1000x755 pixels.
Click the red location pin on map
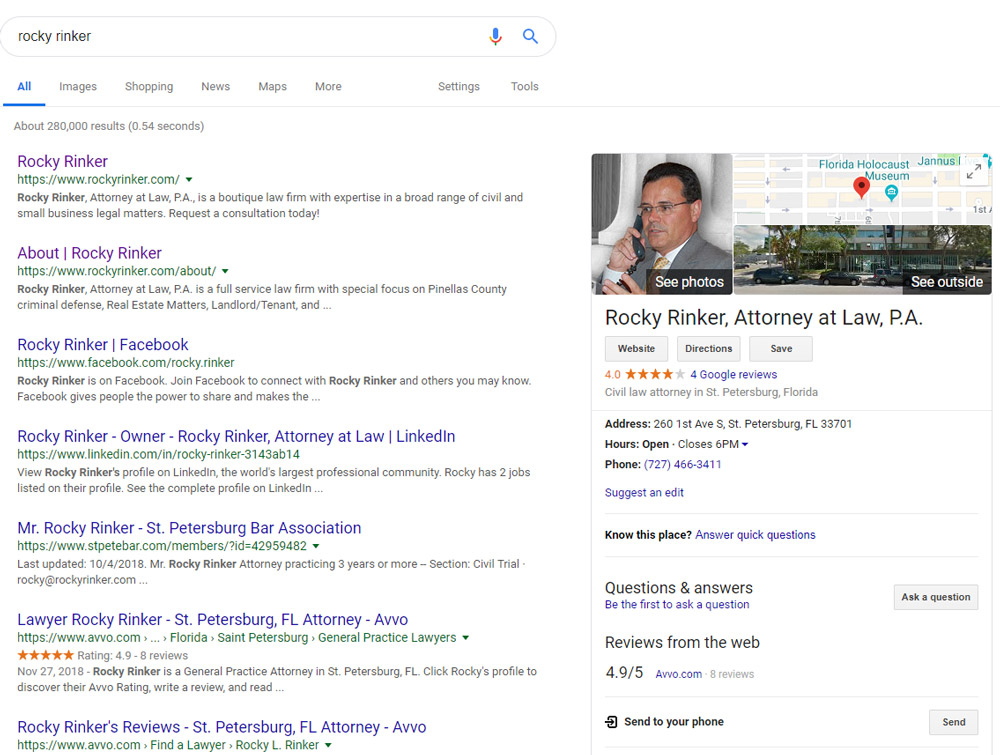pos(861,188)
